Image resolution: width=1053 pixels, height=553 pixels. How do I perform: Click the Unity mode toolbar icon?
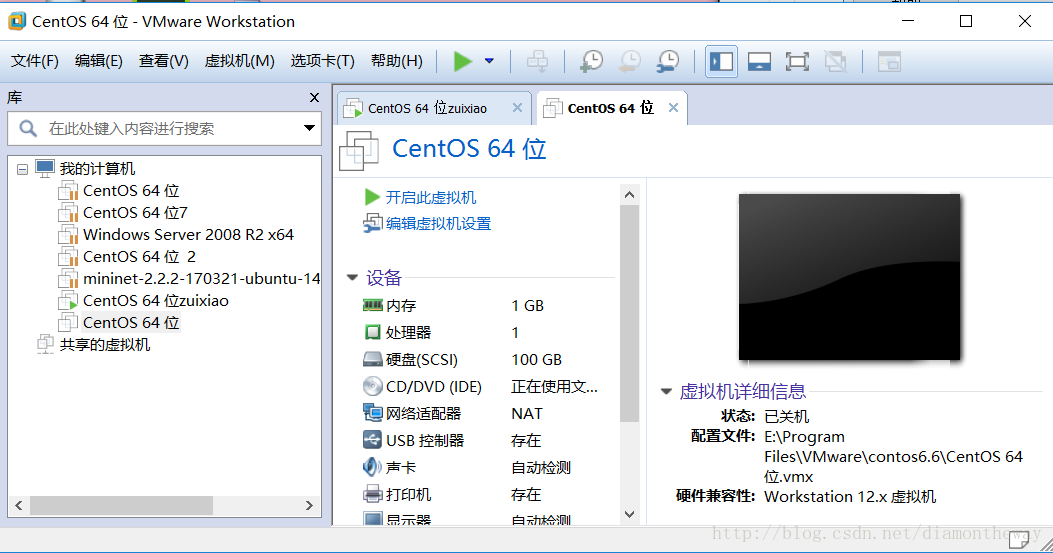(x=835, y=62)
